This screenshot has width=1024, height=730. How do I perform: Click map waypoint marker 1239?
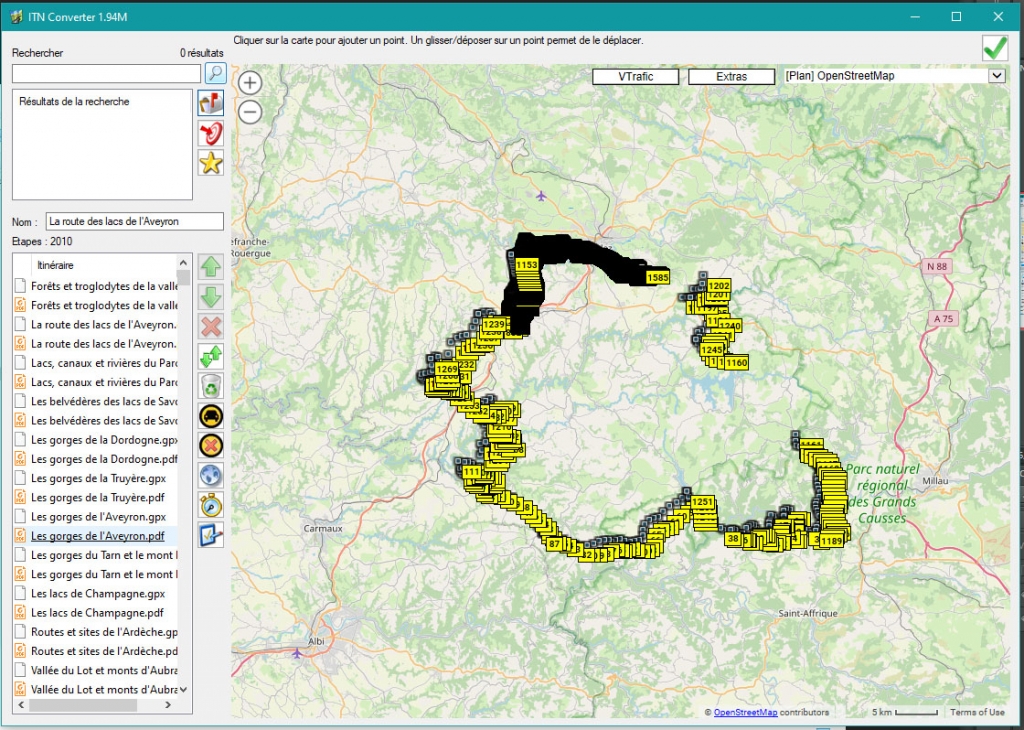point(494,325)
